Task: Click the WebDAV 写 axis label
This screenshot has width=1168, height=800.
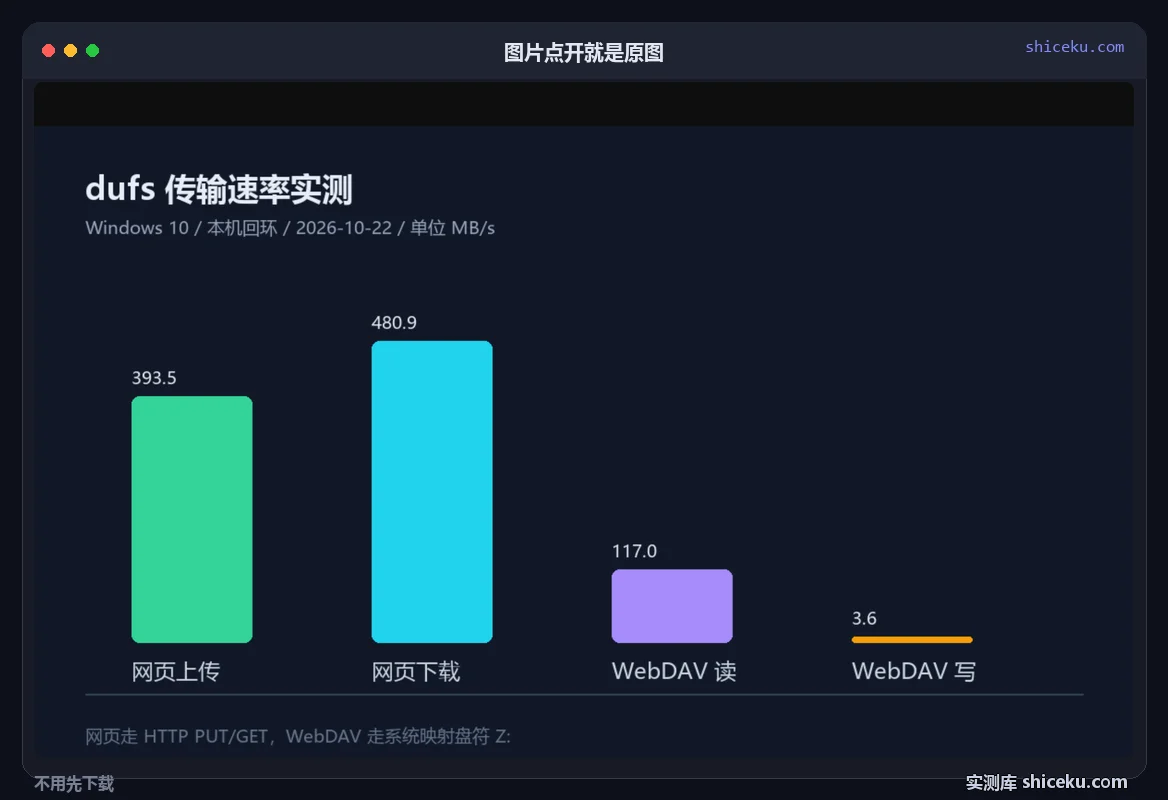Action: (914, 672)
